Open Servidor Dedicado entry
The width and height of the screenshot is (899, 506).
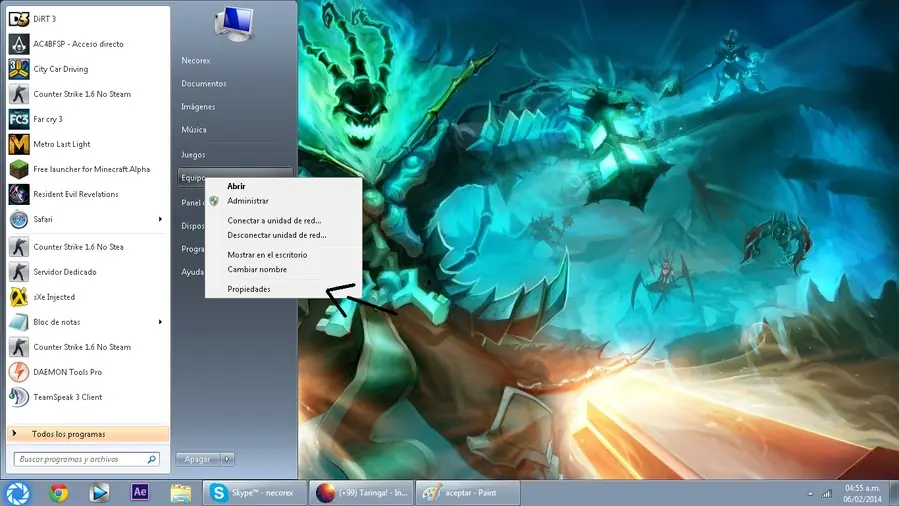(88, 272)
